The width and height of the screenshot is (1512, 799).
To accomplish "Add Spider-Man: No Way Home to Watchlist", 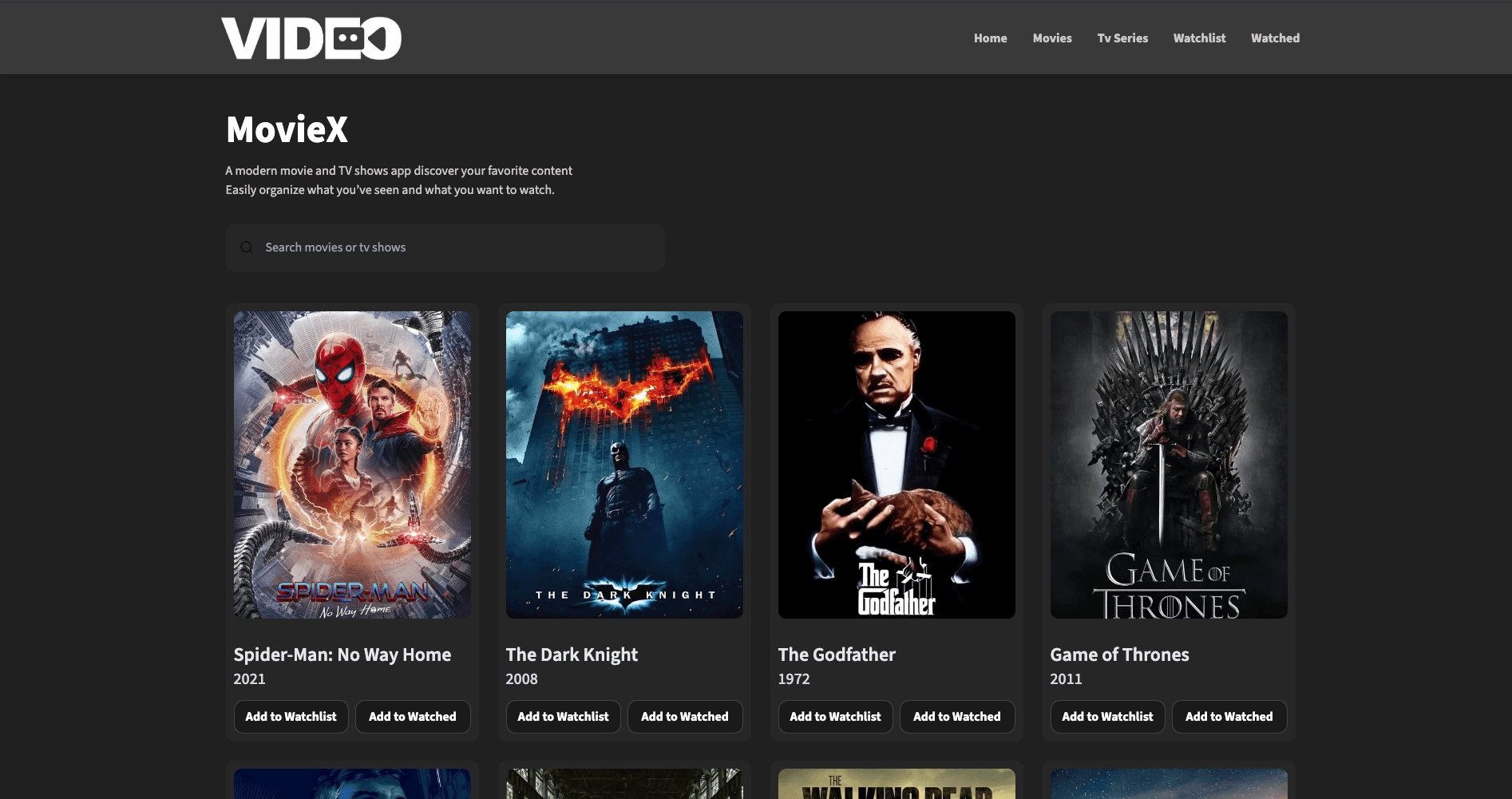I will click(x=291, y=717).
